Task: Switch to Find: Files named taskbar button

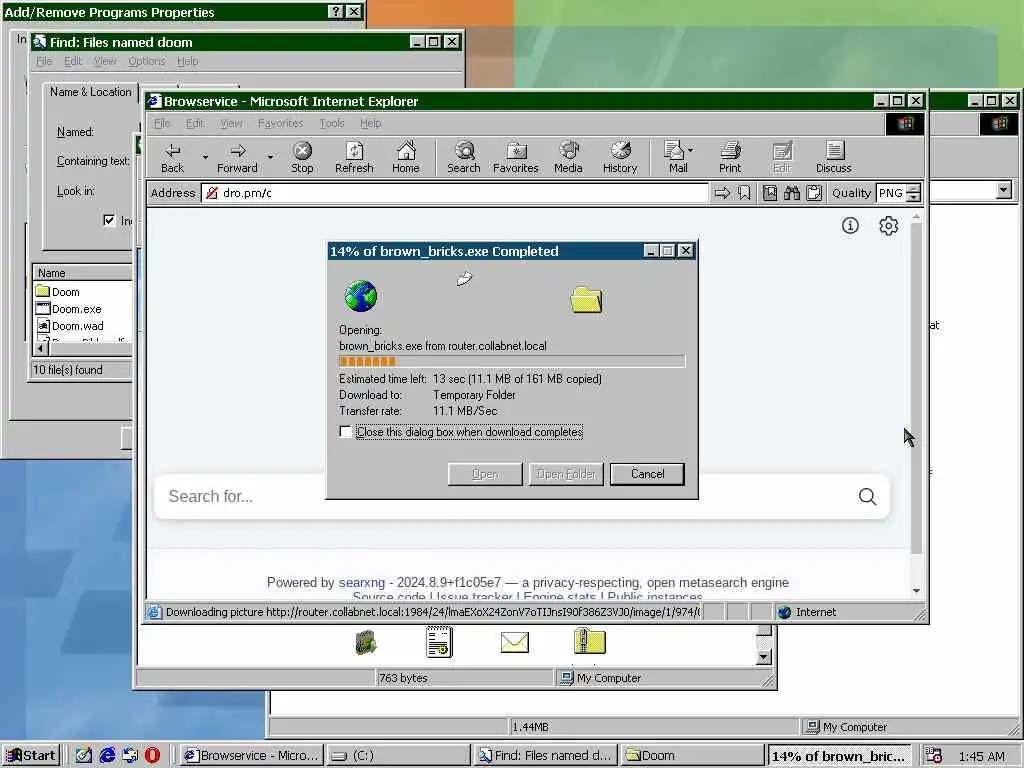Action: pyautogui.click(x=545, y=756)
